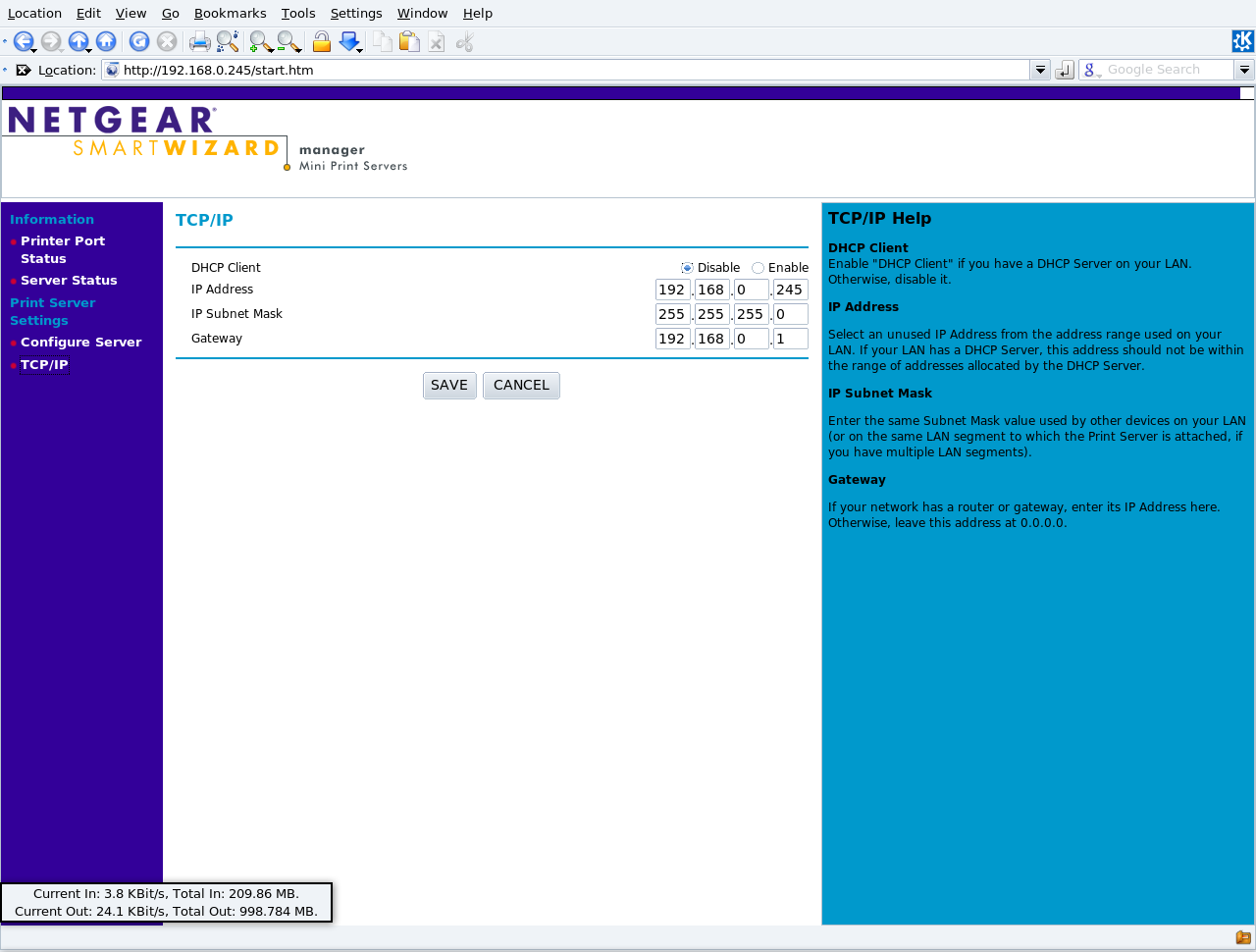1256x952 pixels.
Task: Click the Google search provider icon
Action: 1090,70
